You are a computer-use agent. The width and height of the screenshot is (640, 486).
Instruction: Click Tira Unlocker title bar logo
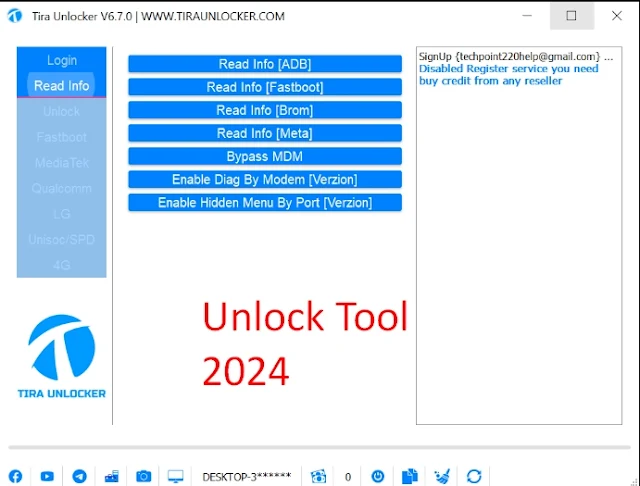[x=15, y=16]
